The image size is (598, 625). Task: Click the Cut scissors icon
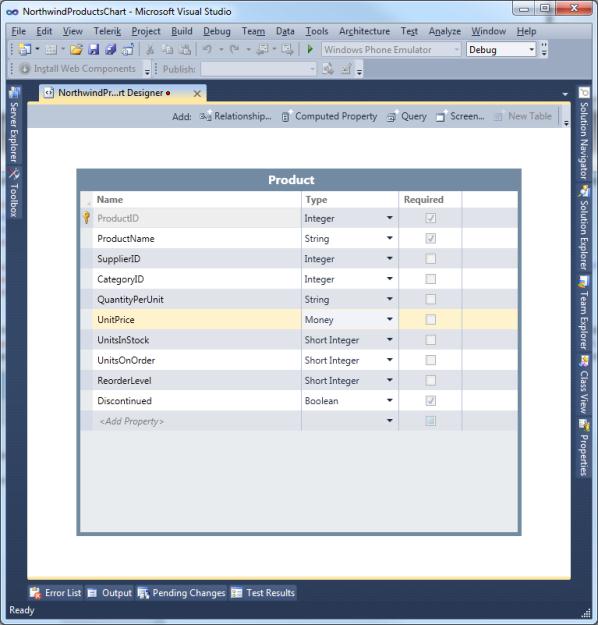click(150, 49)
